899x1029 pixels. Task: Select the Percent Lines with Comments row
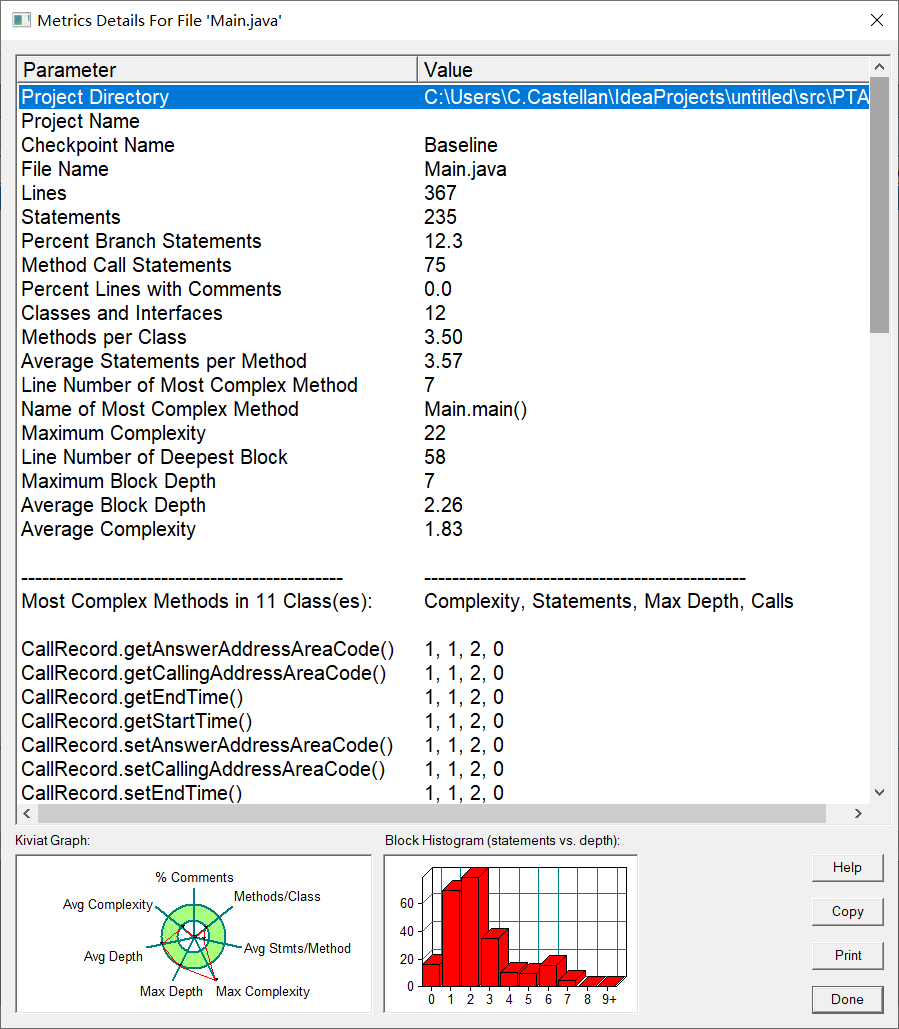click(444, 289)
